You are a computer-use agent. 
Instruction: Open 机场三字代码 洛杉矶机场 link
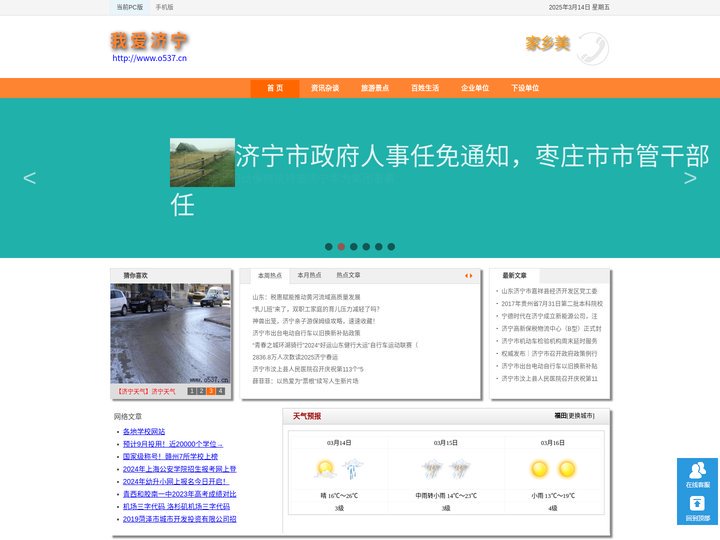(x=176, y=506)
